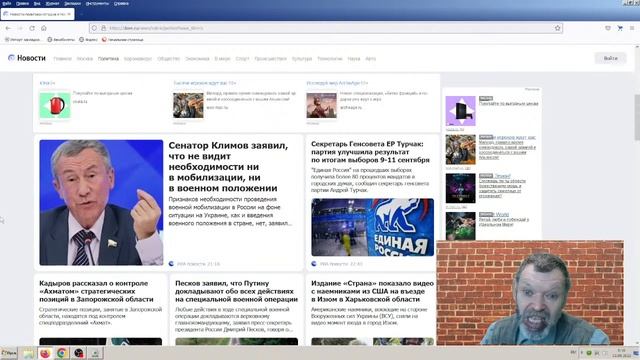Open the Инструменты menu
Image resolution: width=640 pixels, height=360 pixels.
(x=97, y=3)
